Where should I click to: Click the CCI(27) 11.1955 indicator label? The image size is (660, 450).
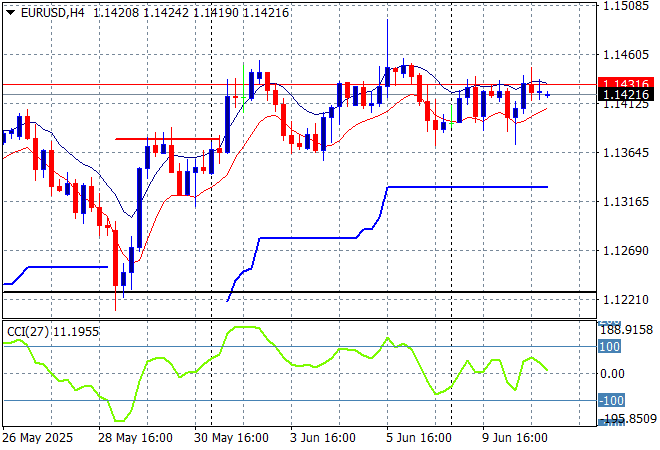pos(53,332)
